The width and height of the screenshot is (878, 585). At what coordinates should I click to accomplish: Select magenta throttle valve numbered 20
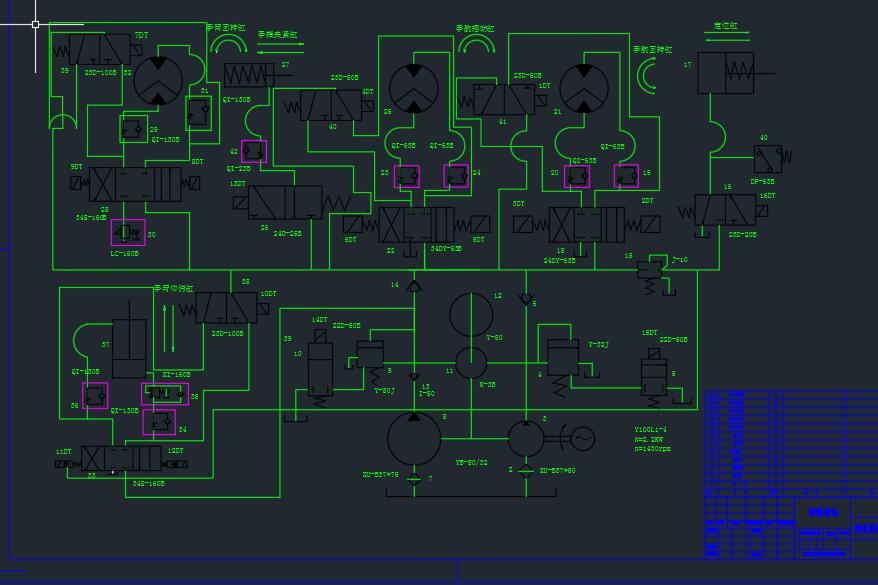click(x=577, y=176)
